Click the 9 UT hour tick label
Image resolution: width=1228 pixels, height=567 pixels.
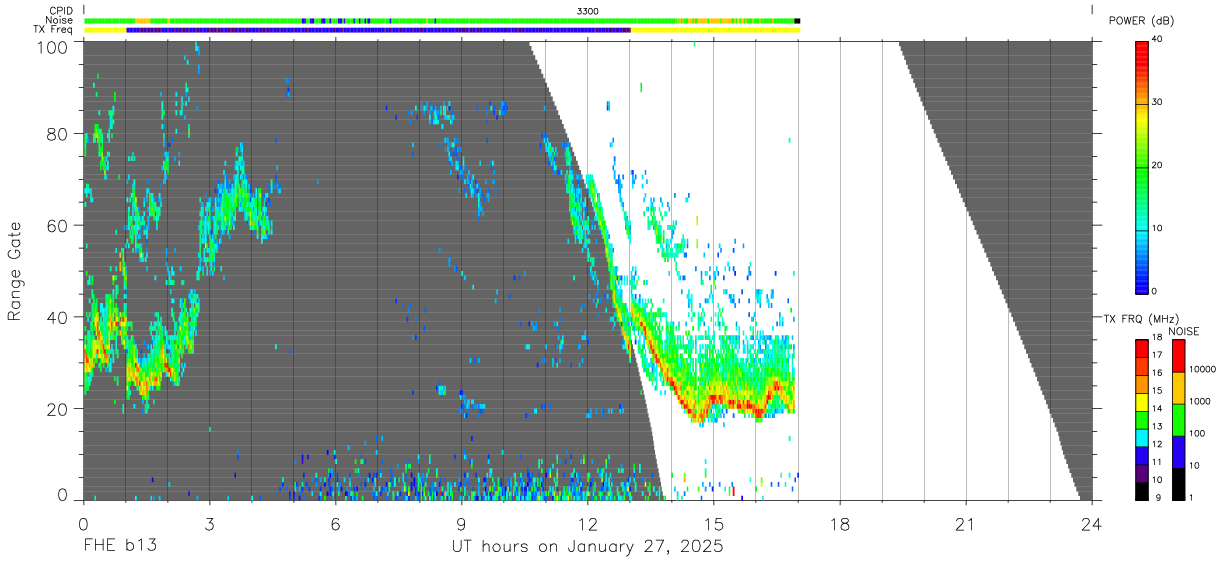click(461, 523)
